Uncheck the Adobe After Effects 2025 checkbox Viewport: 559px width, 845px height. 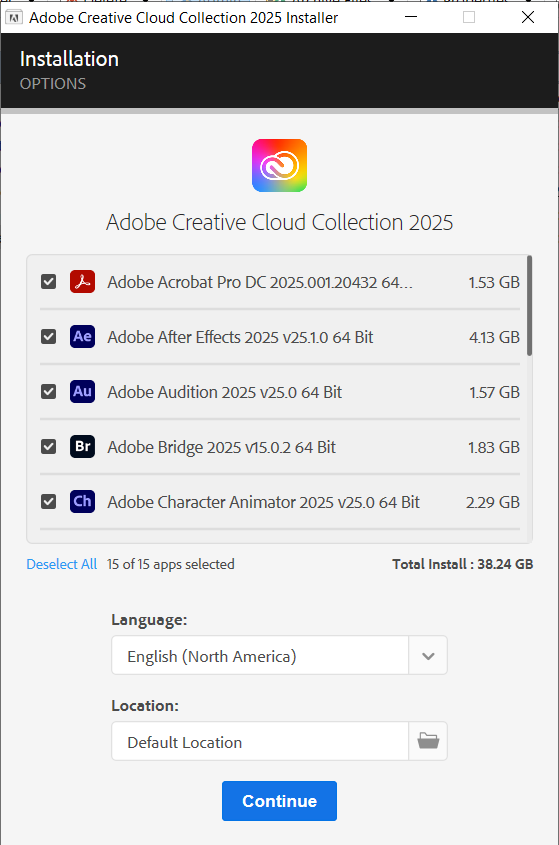pos(49,337)
